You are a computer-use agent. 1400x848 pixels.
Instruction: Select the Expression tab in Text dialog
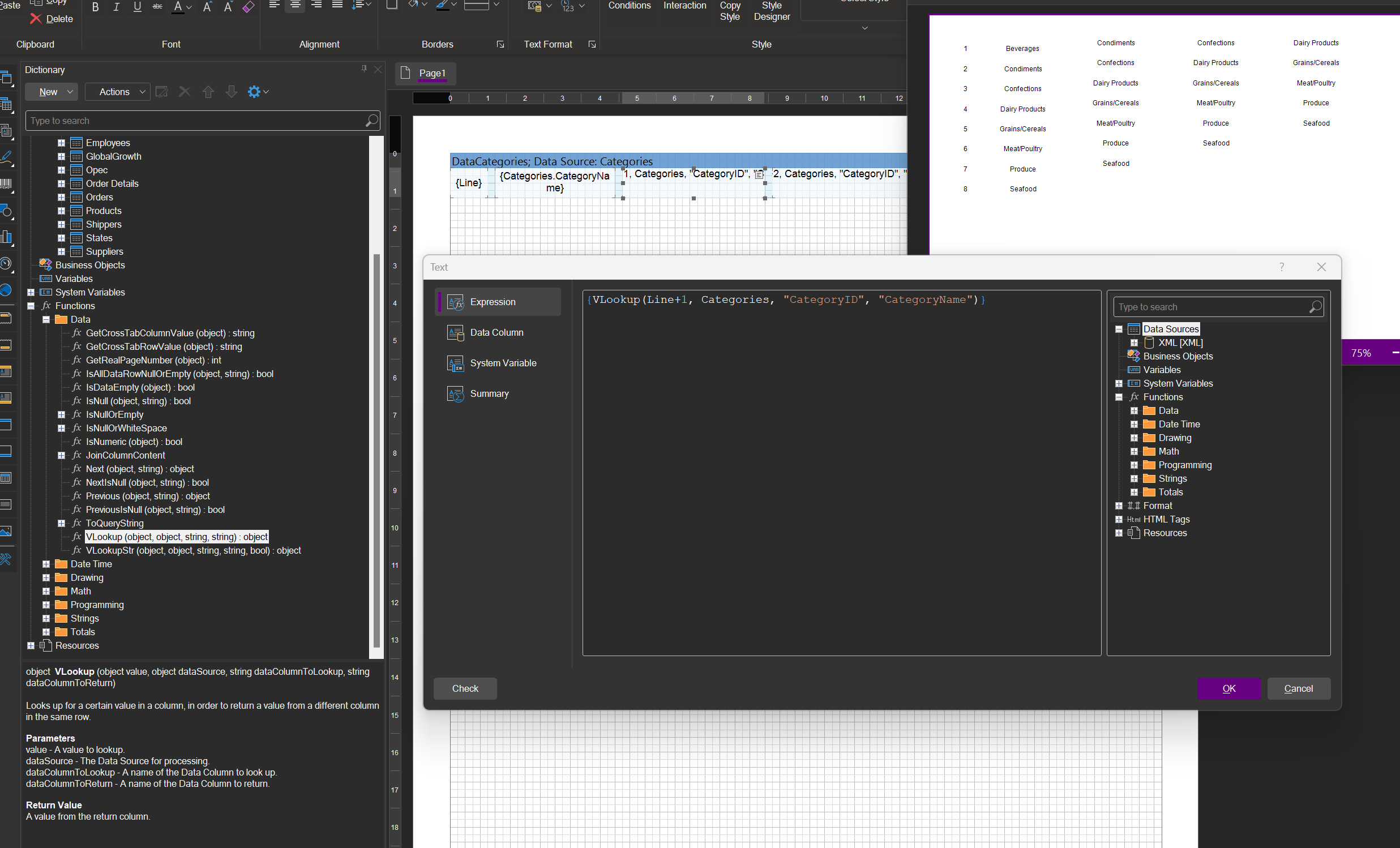coord(498,302)
